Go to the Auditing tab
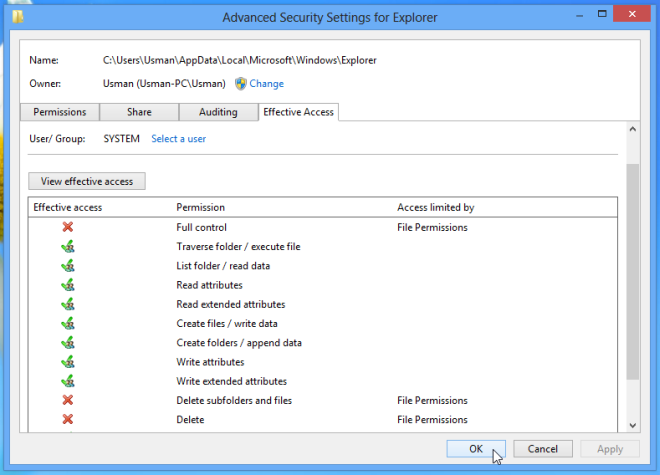The width and height of the screenshot is (660, 475). pos(219,112)
